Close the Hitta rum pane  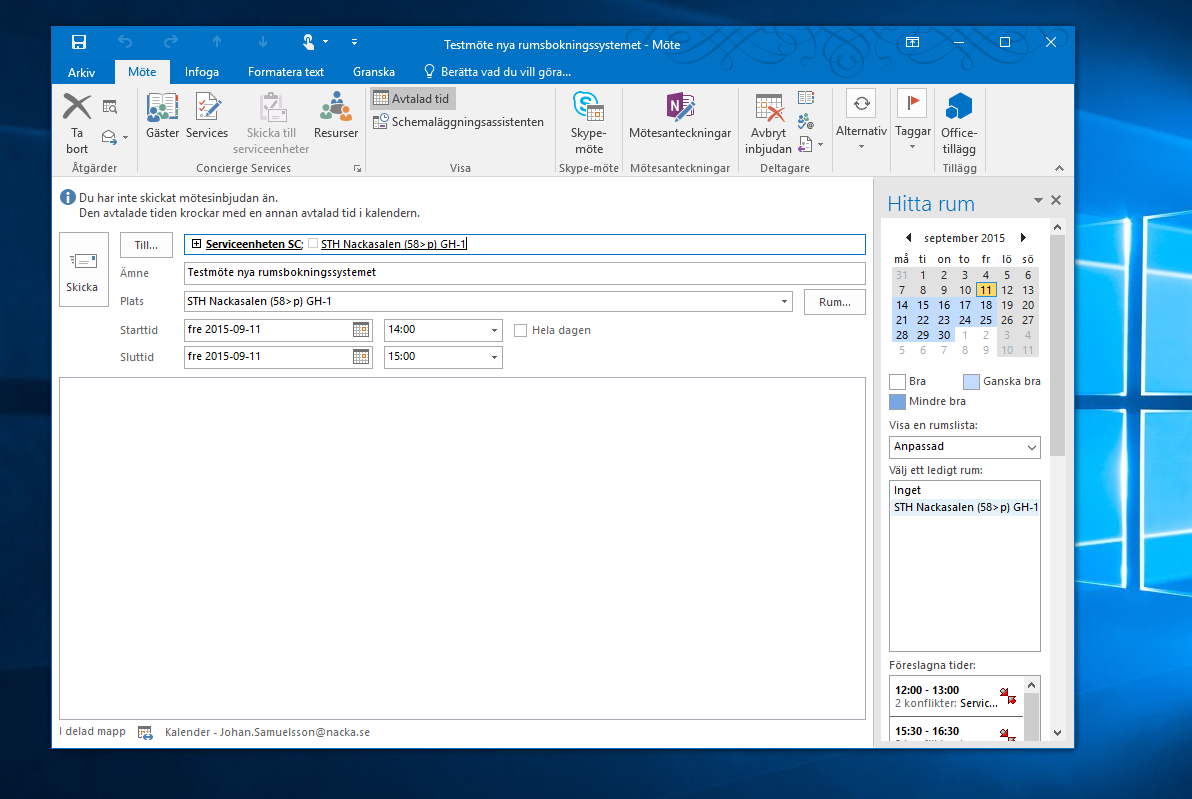click(1056, 200)
